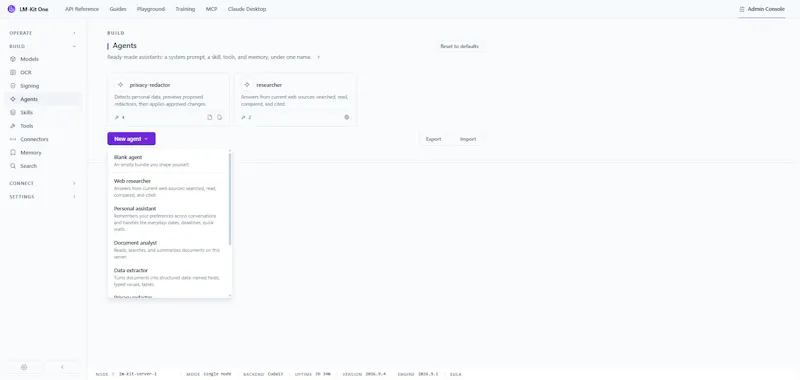Click the privacy-redactor agent sparkle icon
Screen dimensions: 800x380
120,85
